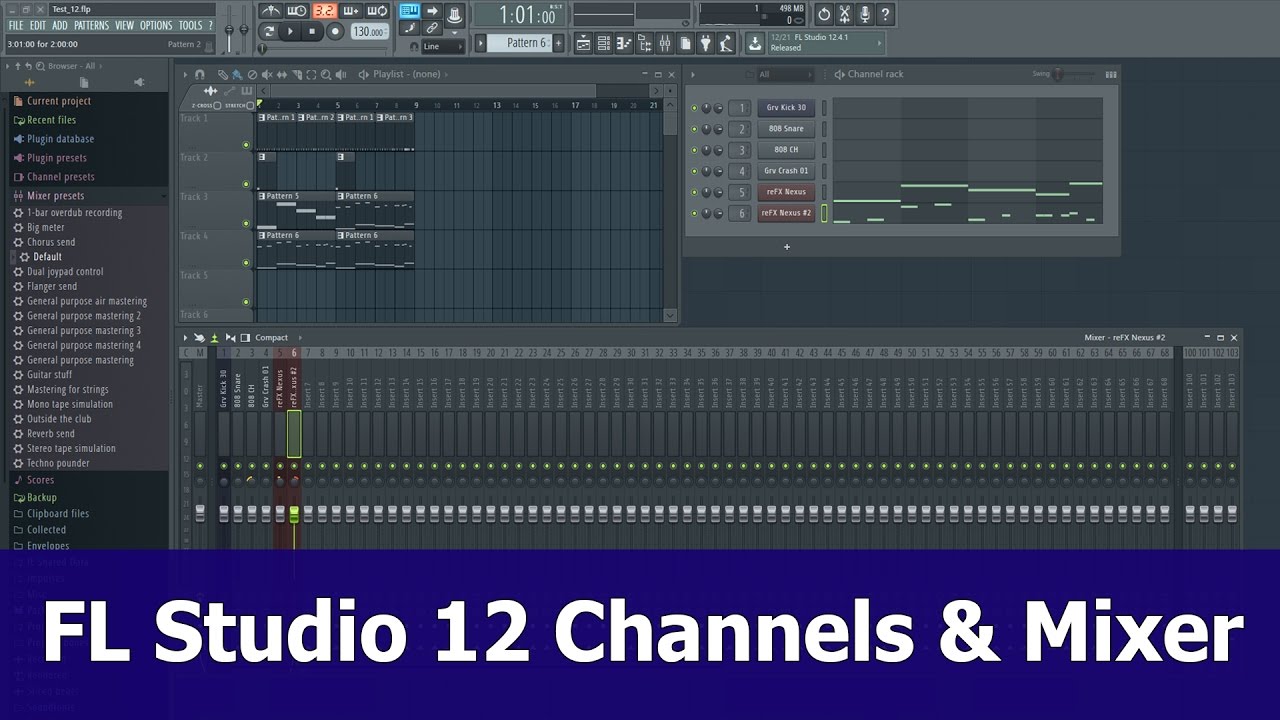Start playback with the play button

tap(290, 31)
